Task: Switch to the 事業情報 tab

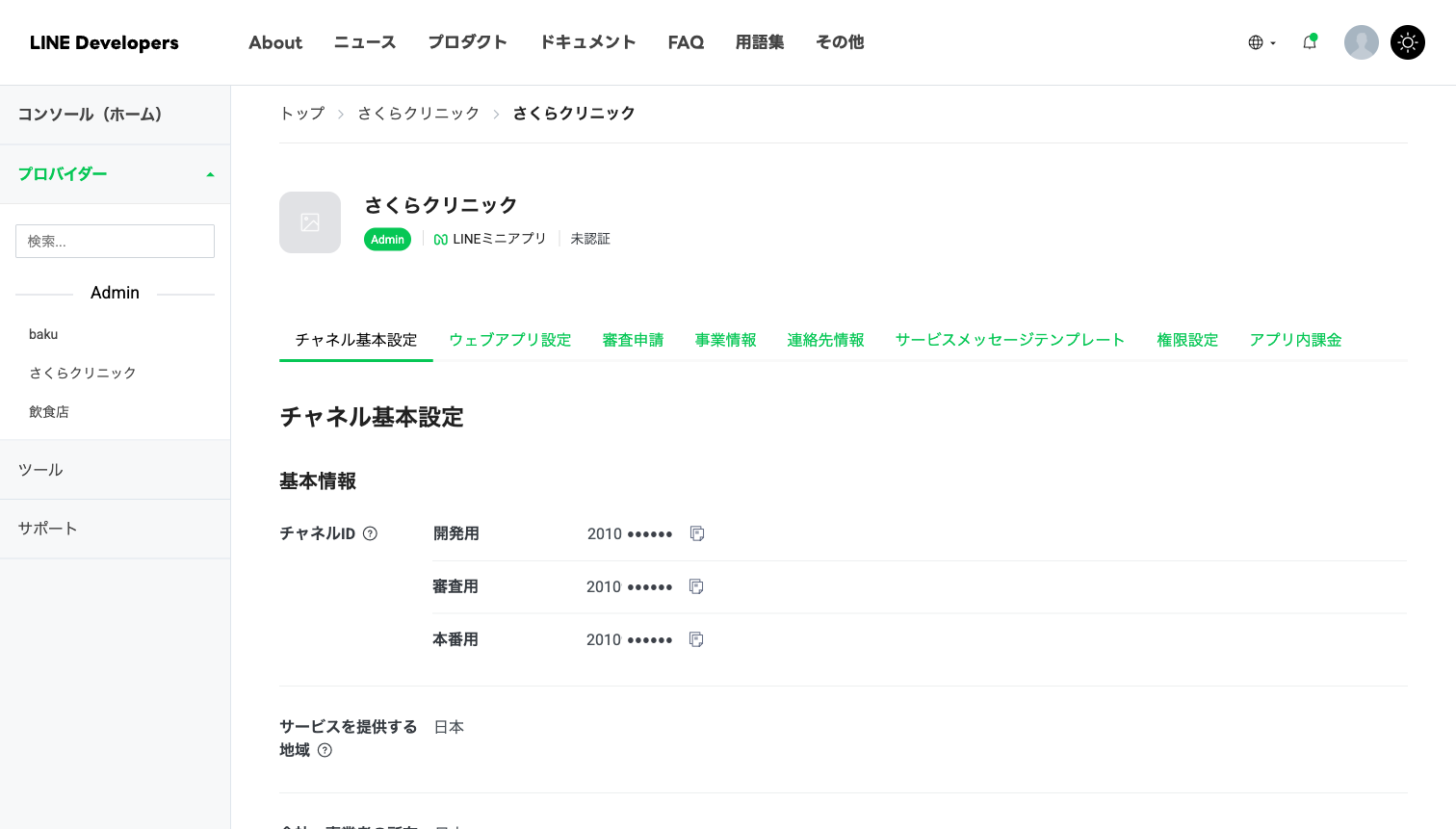Action: click(x=726, y=340)
